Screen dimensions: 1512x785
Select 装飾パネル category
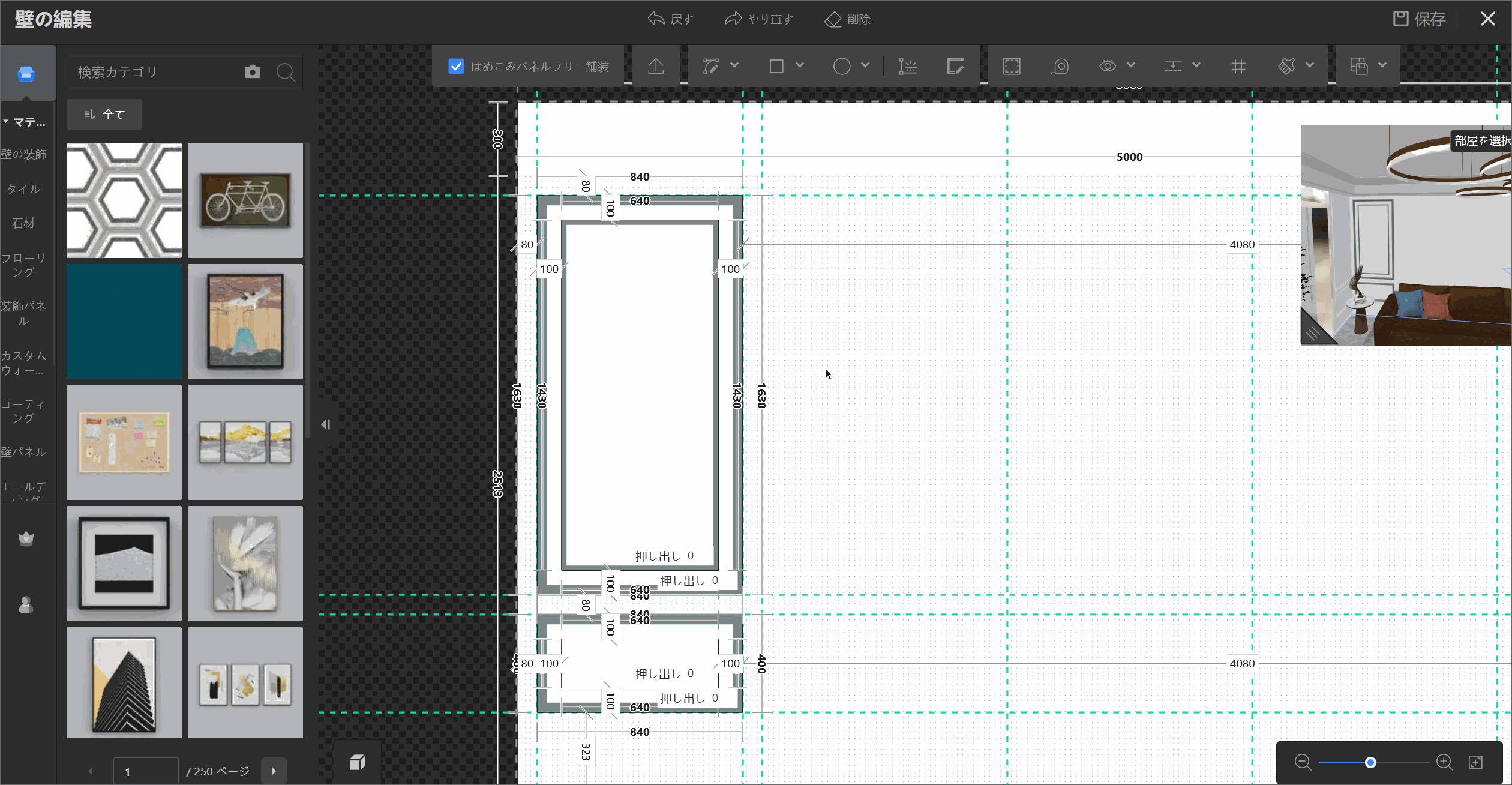click(24, 313)
